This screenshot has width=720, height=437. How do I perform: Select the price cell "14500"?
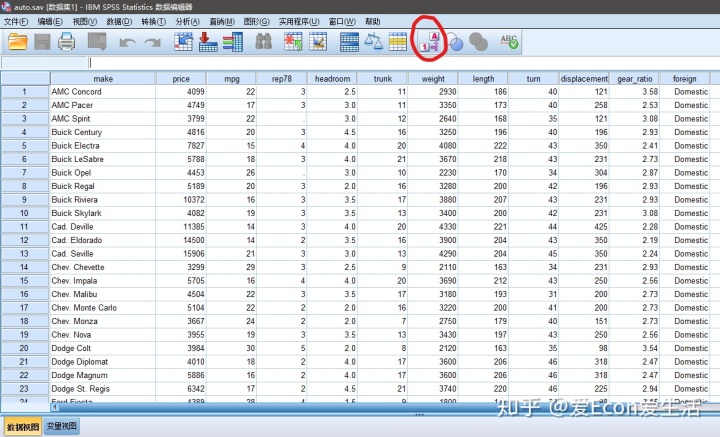click(x=181, y=240)
